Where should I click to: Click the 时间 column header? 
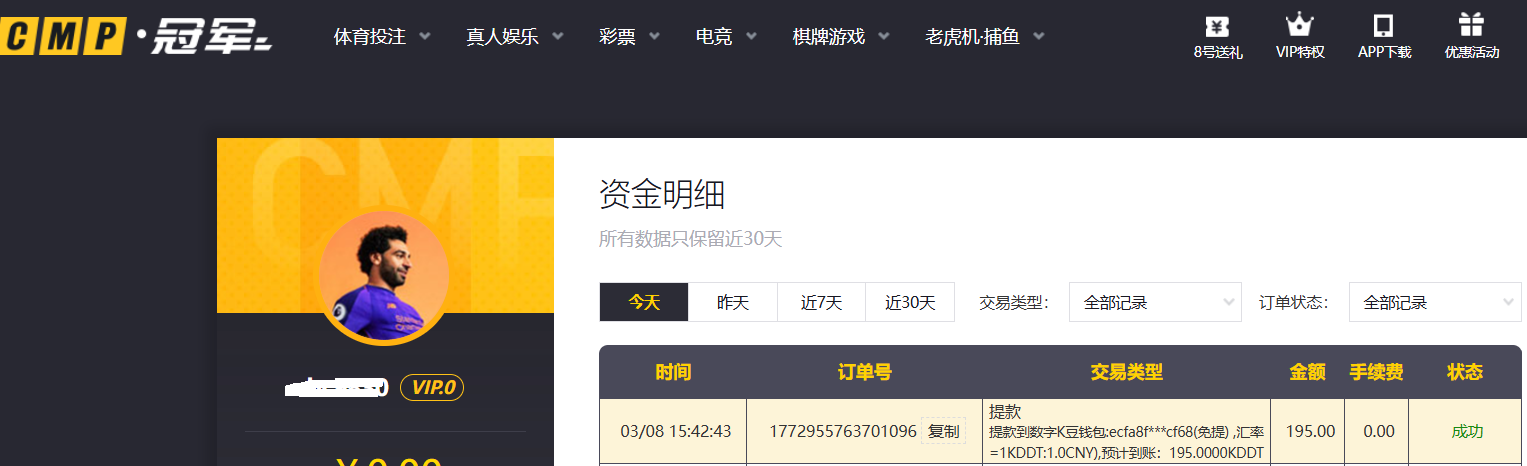pos(673,372)
